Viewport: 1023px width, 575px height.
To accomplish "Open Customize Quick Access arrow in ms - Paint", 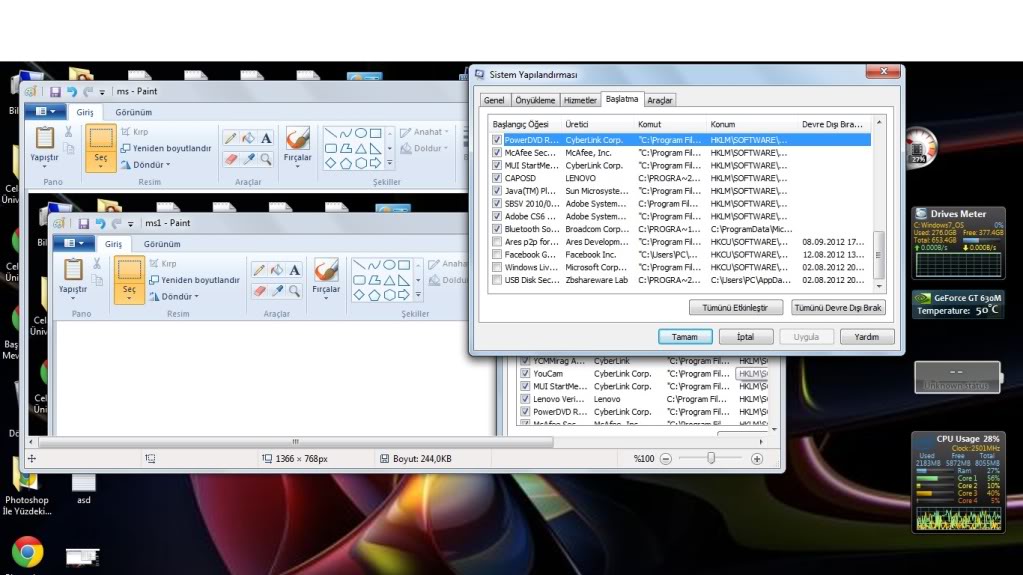I will tap(102, 93).
